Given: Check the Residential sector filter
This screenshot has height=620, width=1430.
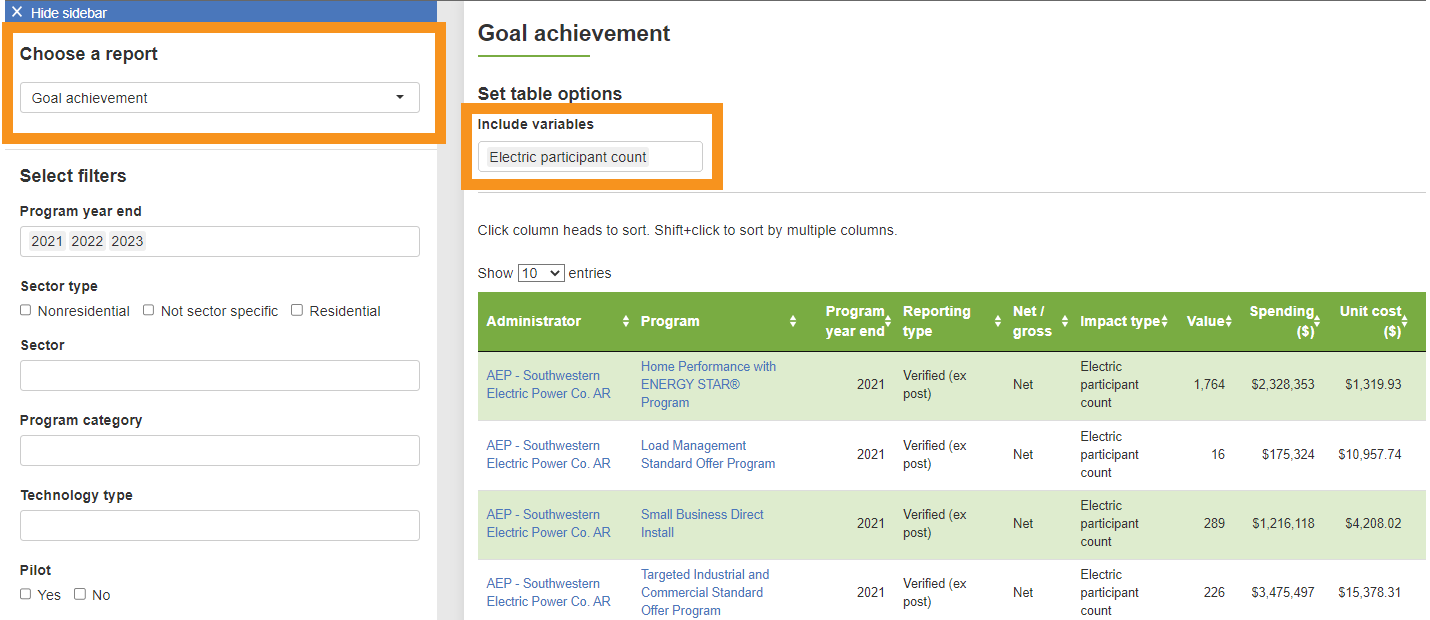Looking at the screenshot, I should [297, 310].
